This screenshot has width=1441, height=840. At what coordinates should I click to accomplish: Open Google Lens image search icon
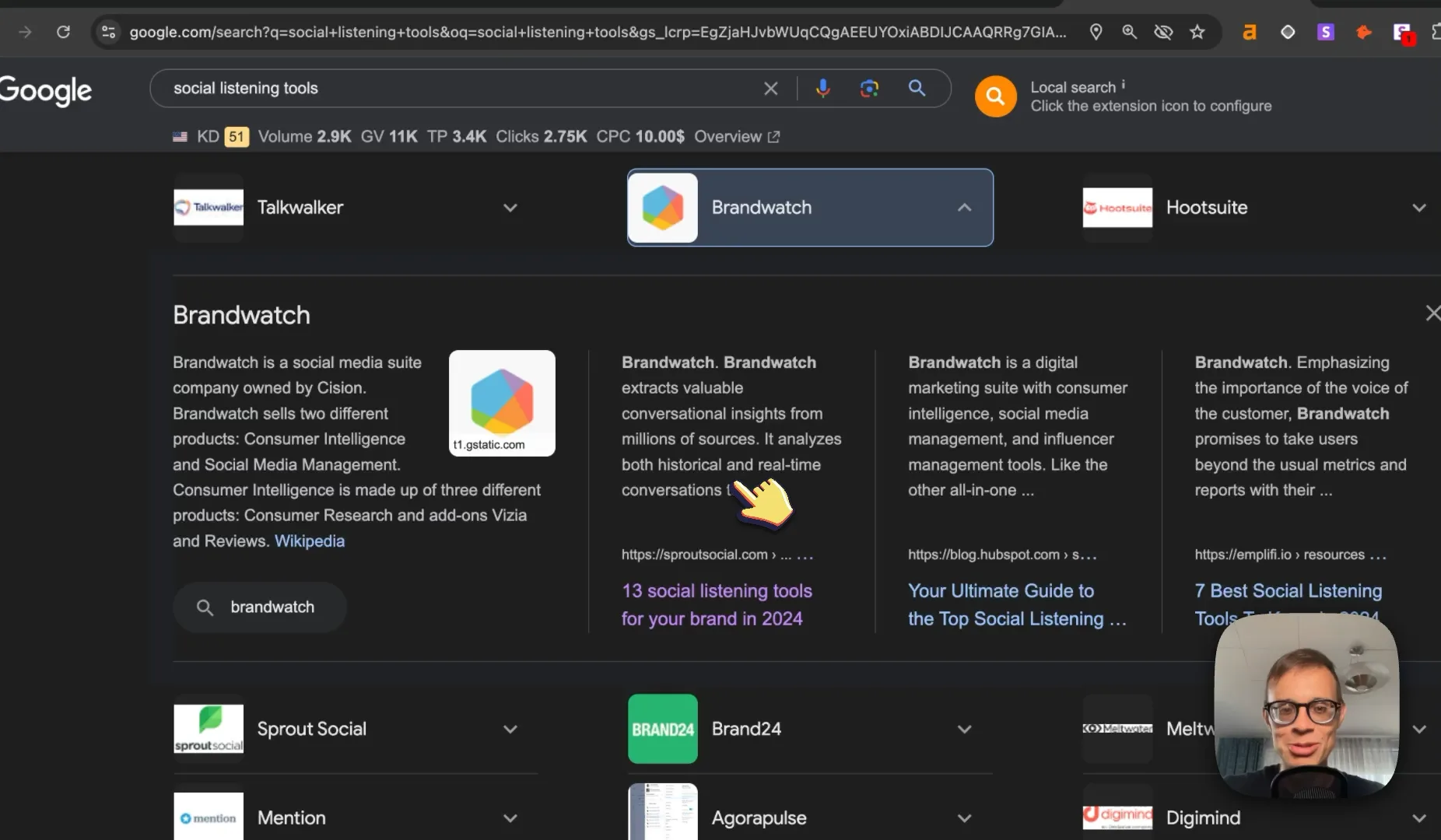point(869,88)
